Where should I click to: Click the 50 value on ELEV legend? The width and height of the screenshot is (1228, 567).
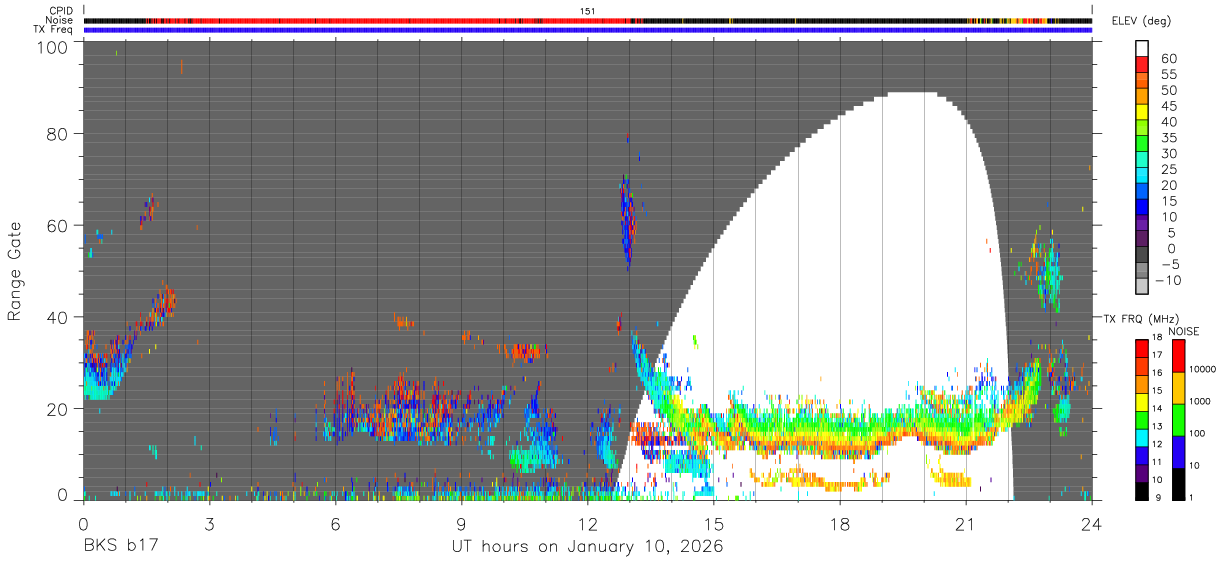[1169, 90]
